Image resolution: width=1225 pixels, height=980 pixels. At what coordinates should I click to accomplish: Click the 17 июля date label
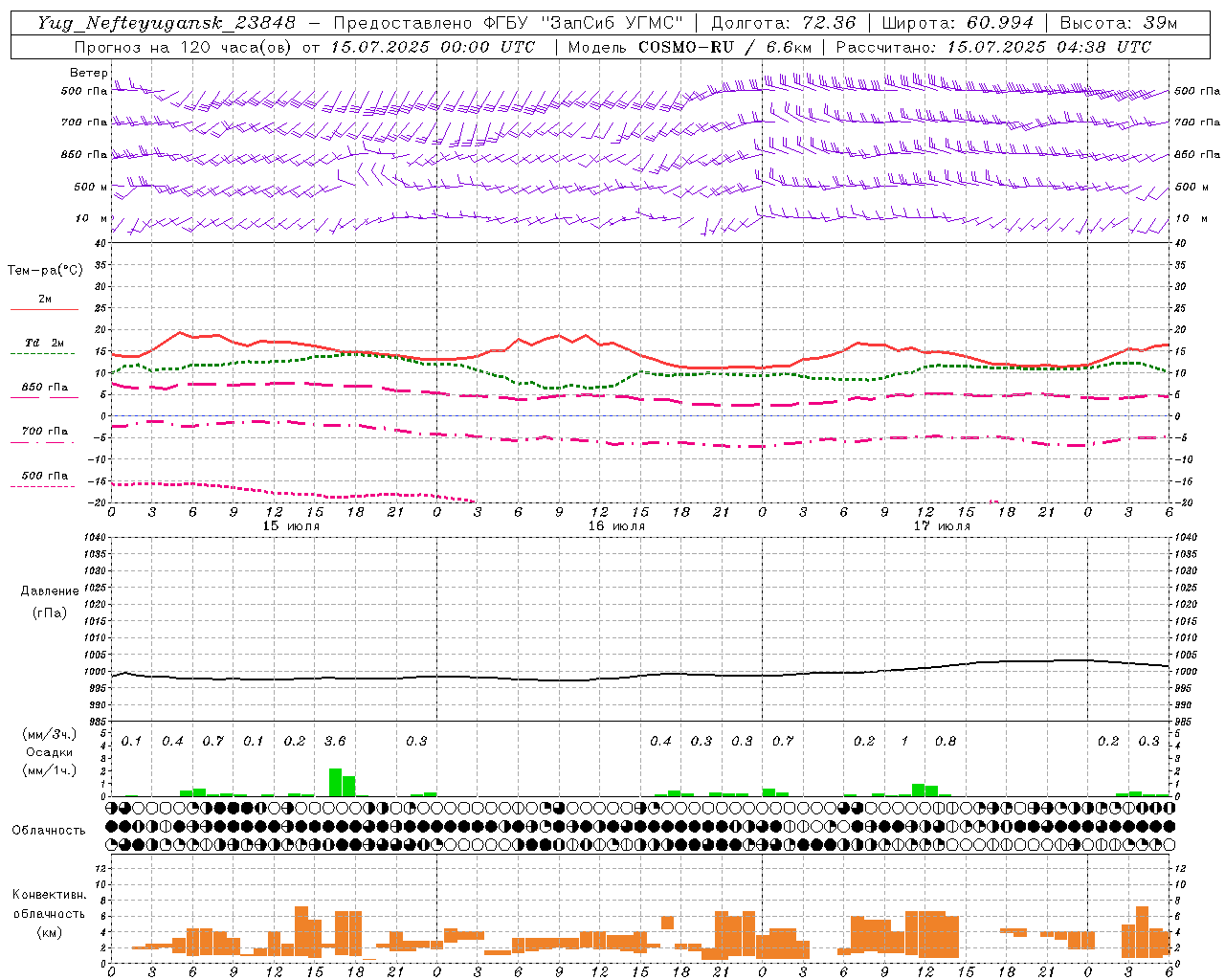(x=942, y=525)
